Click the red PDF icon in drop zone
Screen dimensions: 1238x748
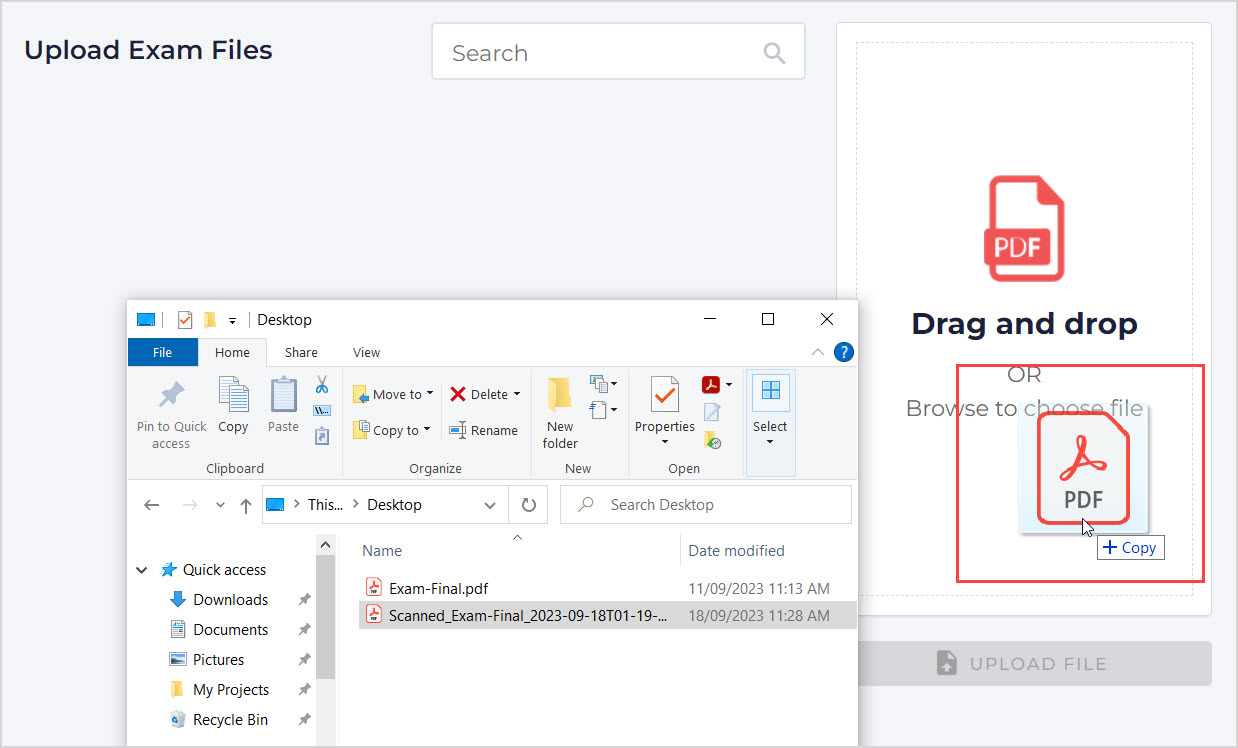click(x=1024, y=229)
